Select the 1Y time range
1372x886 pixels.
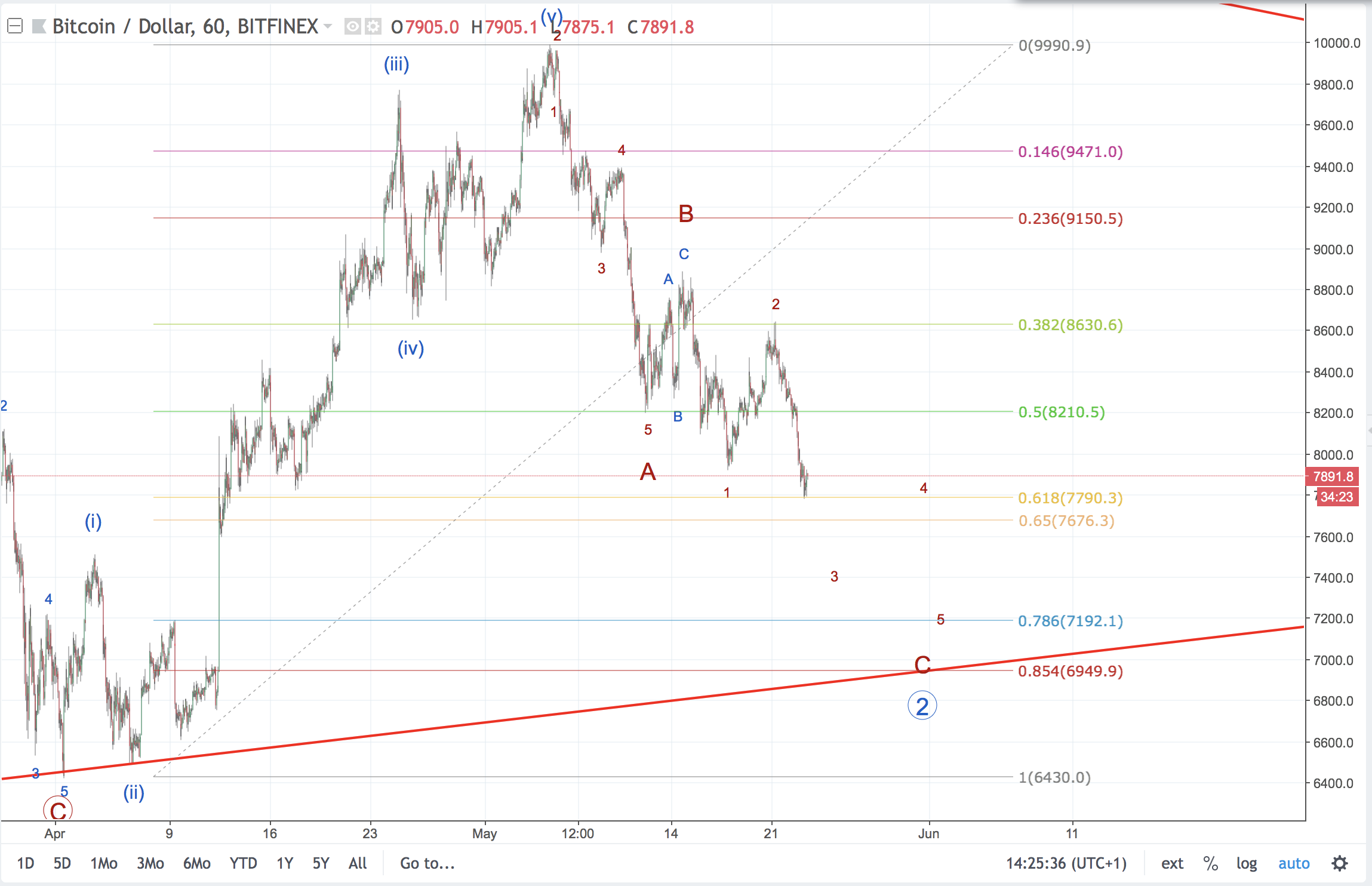285,863
